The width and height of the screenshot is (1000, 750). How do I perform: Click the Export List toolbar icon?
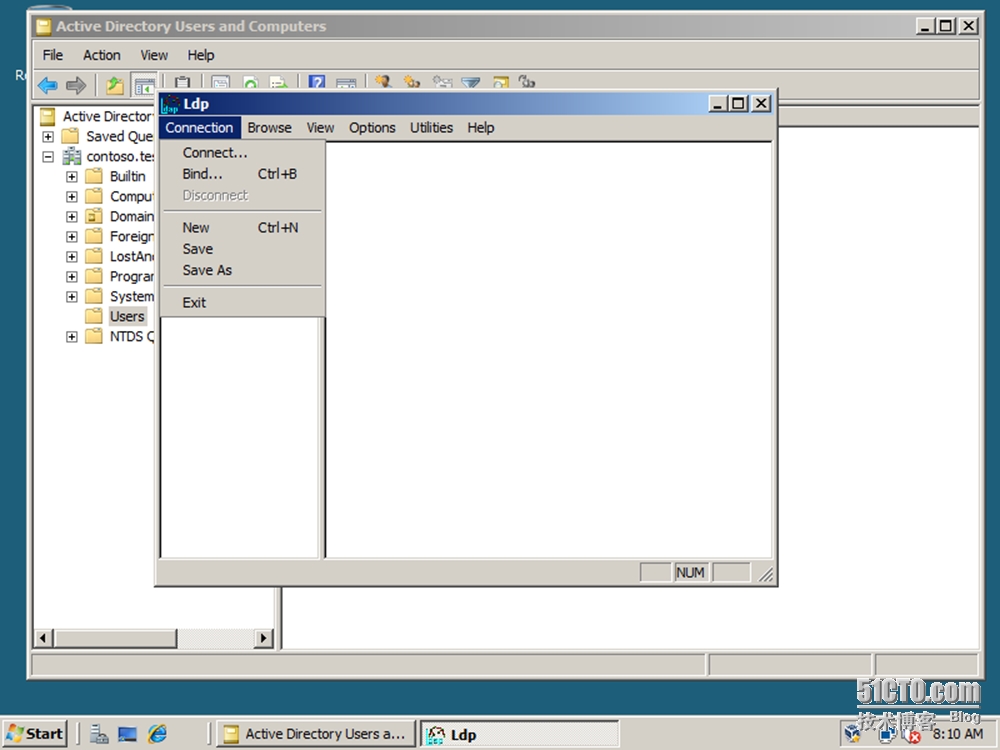pyautogui.click(x=279, y=83)
